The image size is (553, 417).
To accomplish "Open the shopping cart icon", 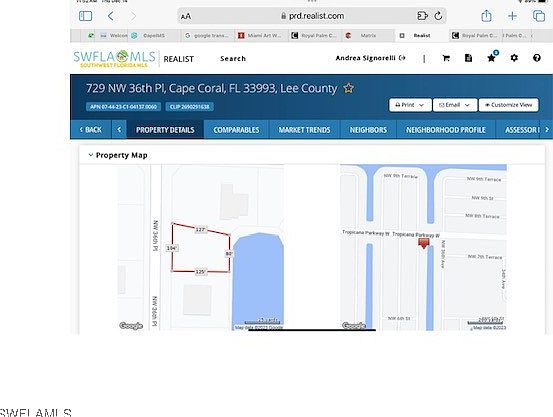I will 446,58.
